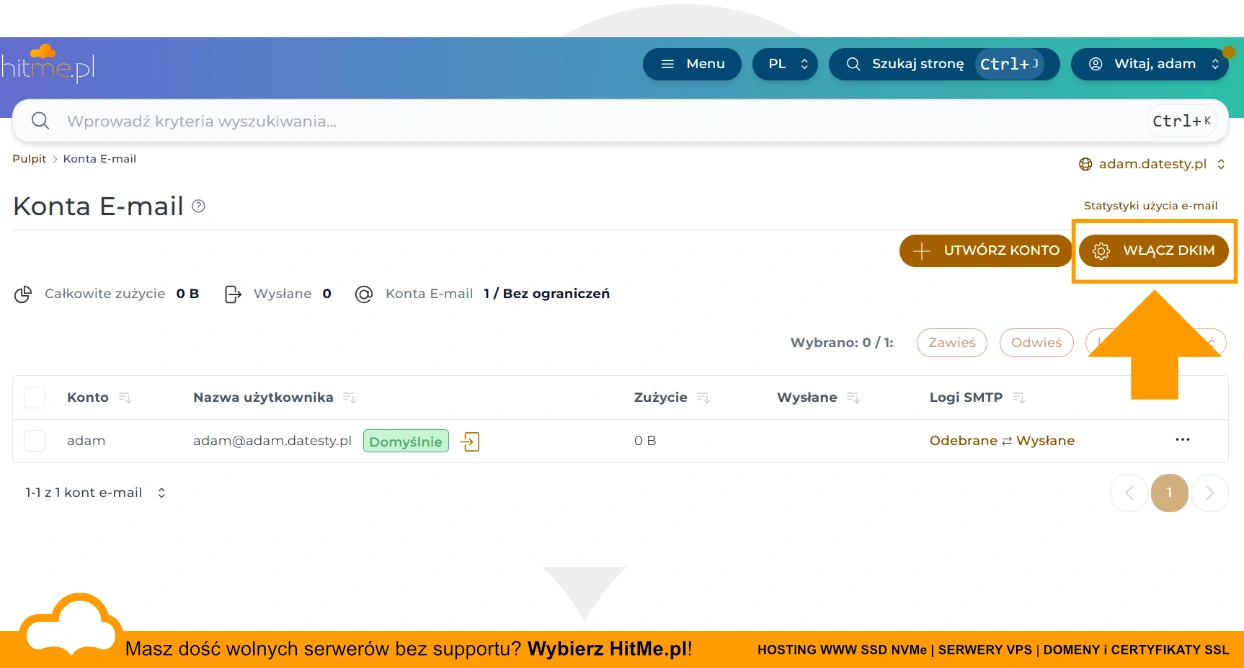Select page 1 in pagination
Viewport: 1244px width, 668px height.
click(x=1169, y=493)
